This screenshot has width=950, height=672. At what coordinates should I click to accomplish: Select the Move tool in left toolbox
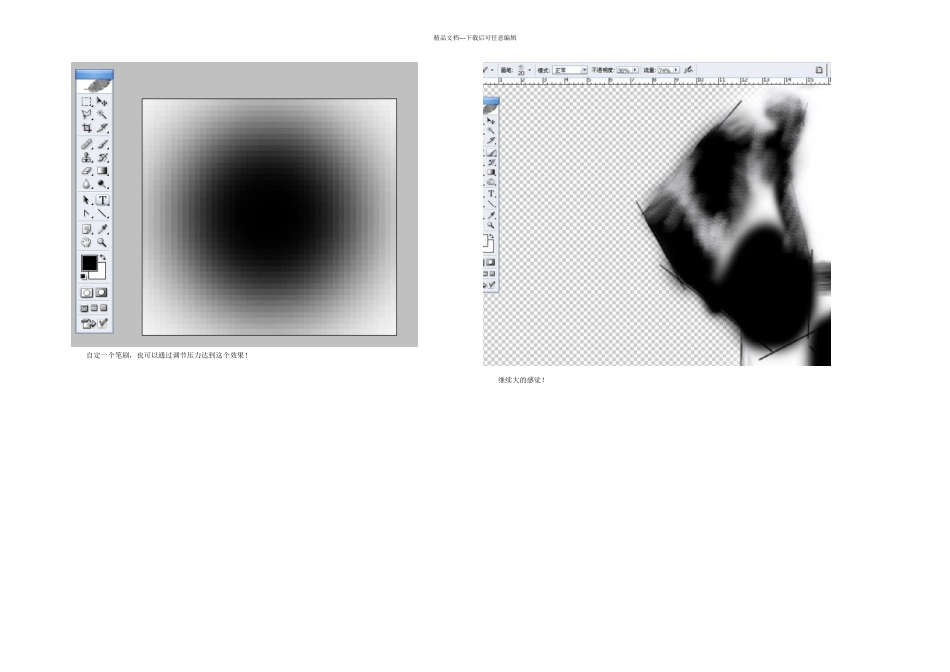tap(102, 102)
